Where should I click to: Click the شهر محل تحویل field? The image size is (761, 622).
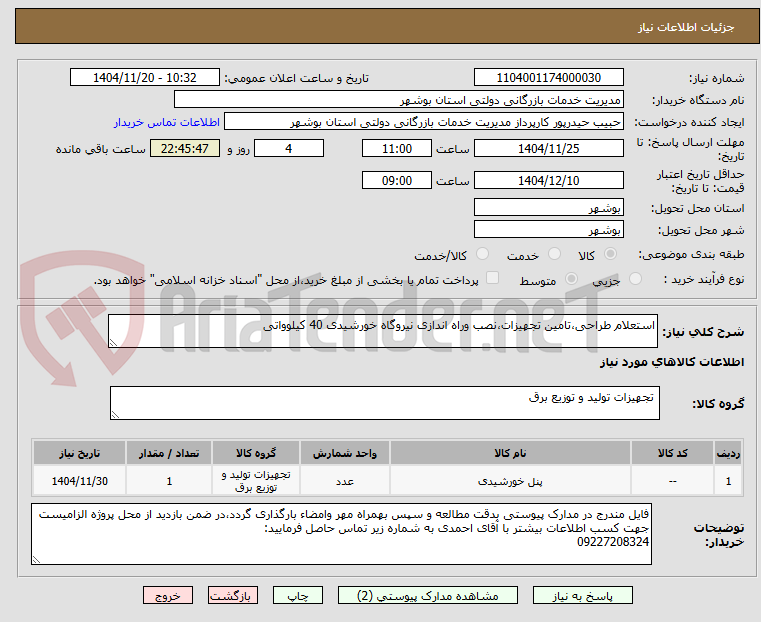pyautogui.click(x=548, y=229)
